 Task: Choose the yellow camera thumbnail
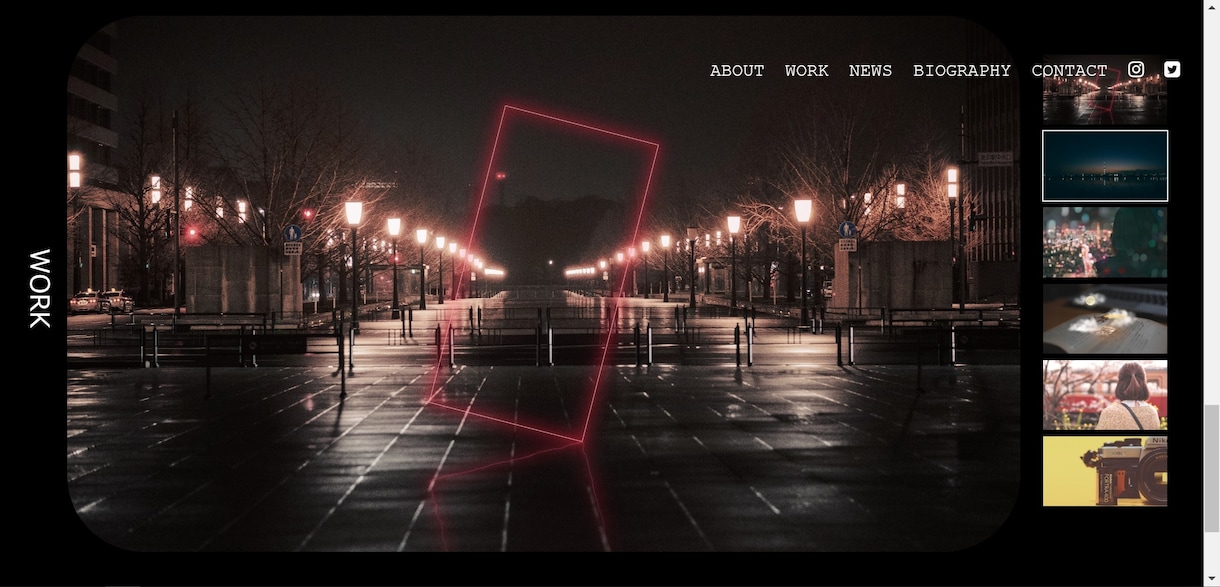pyautogui.click(x=1105, y=471)
